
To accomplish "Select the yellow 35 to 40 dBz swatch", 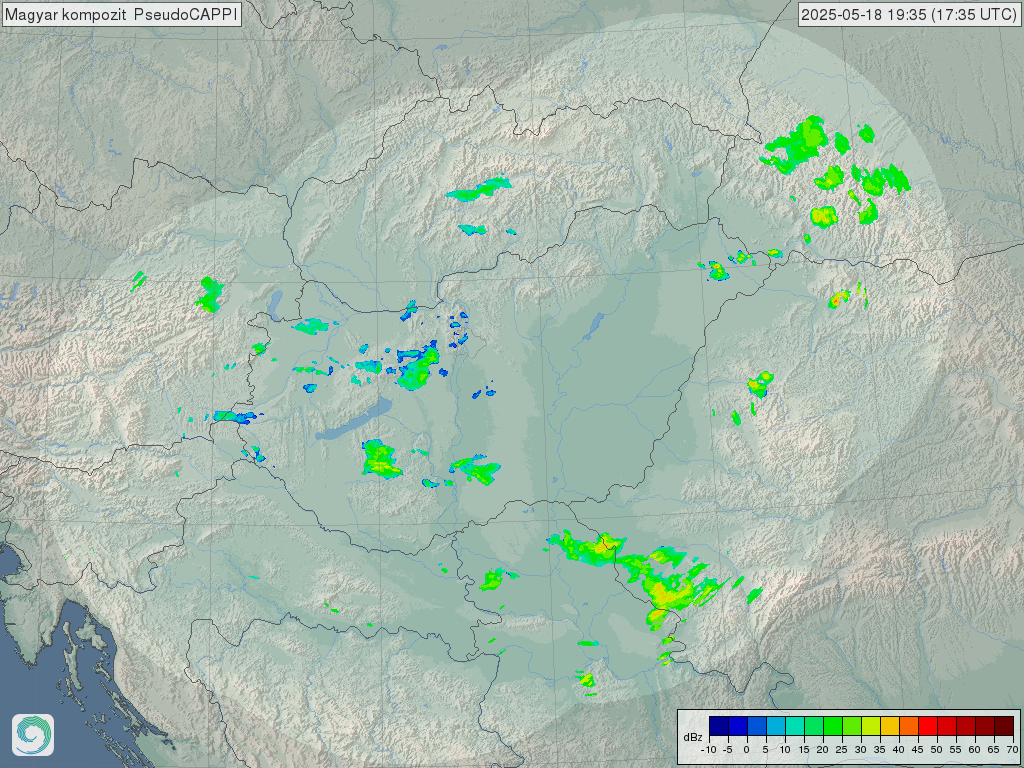I will (x=889, y=726).
